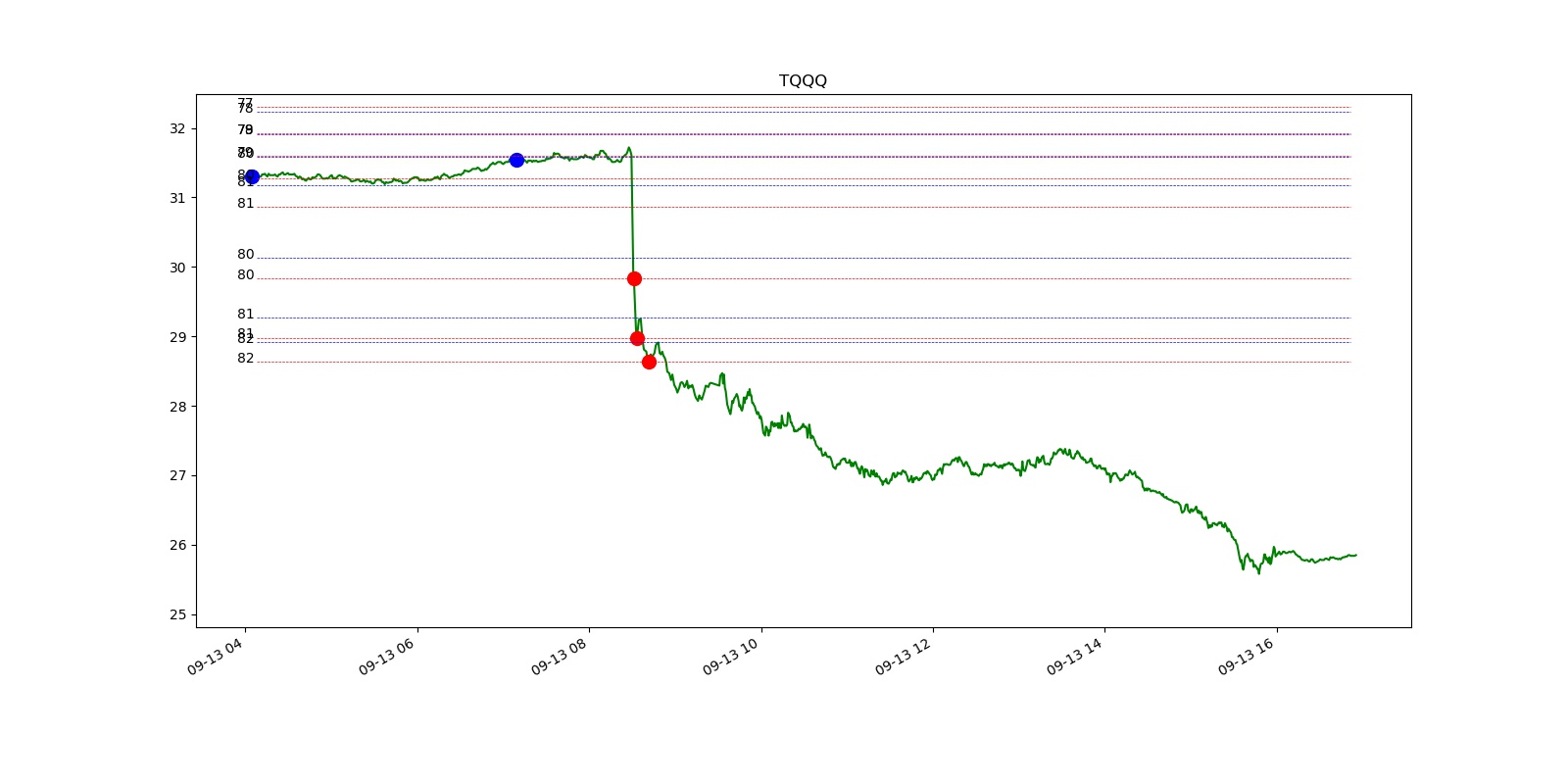Click the y-axis tick label 32

(177, 128)
